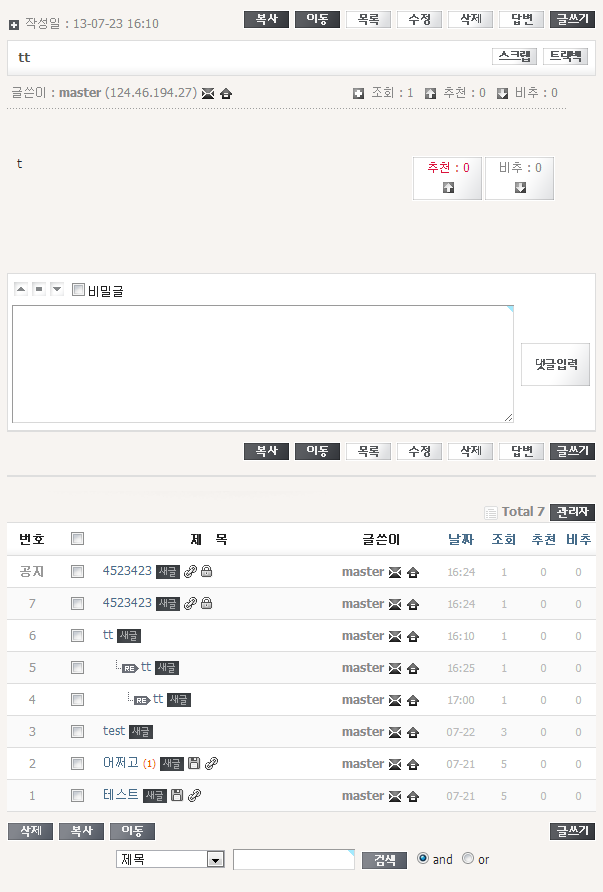
Task: Check the checkbox in the 공지 row
Action: (77, 571)
